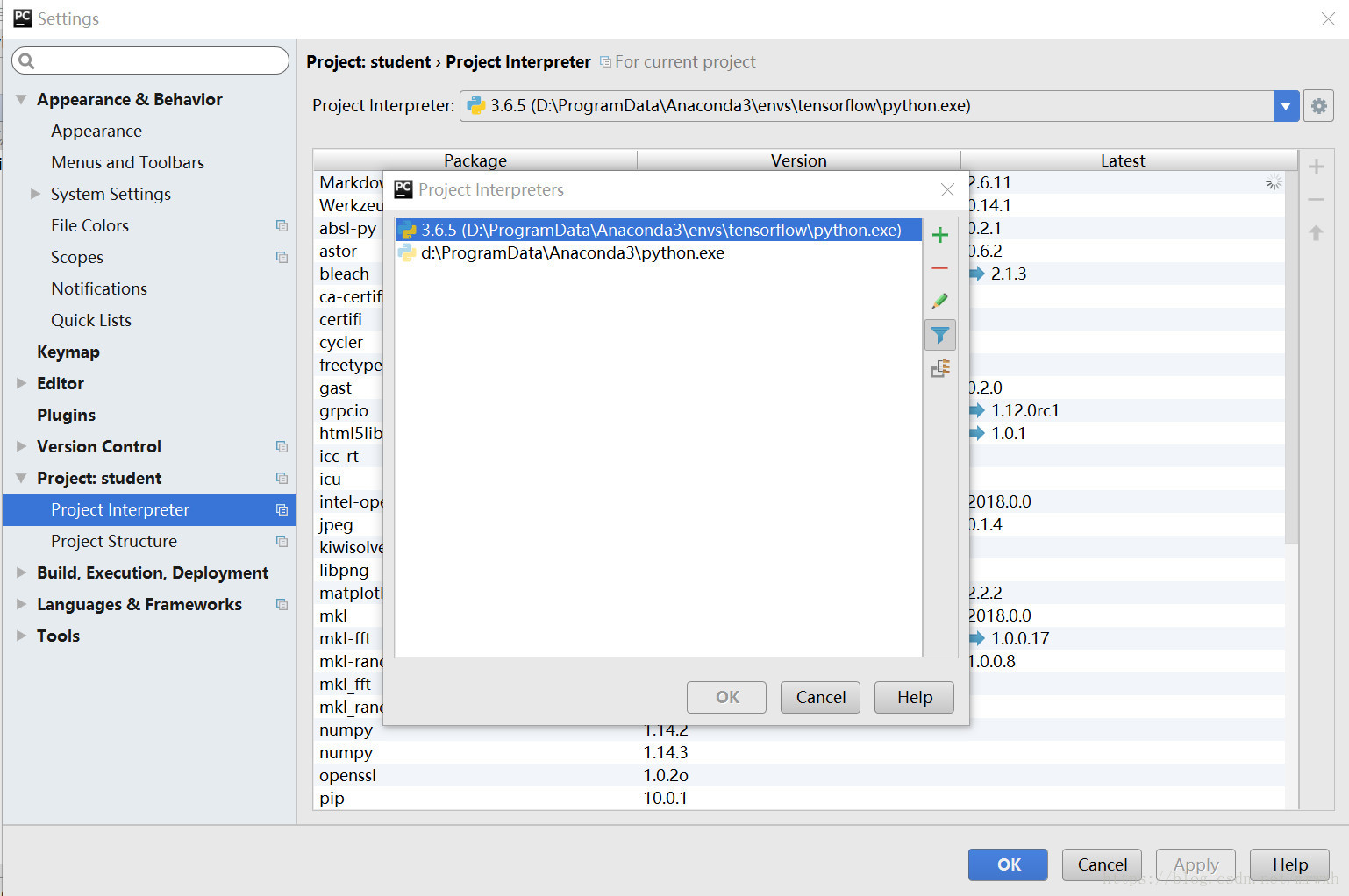The image size is (1349, 896).
Task: Expand Build, Execution, Deployment section
Action: [x=21, y=572]
